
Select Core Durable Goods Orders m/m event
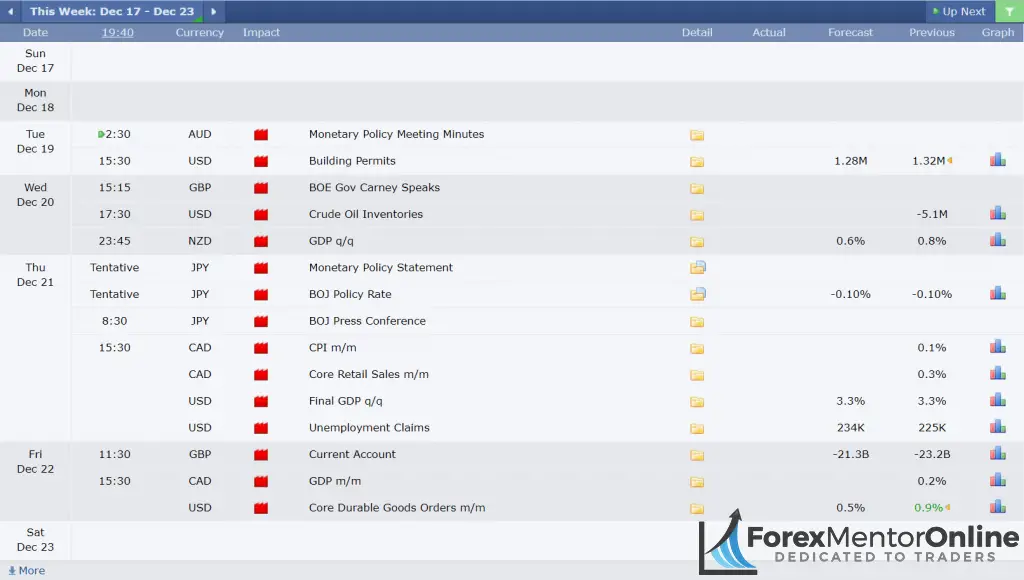pyautogui.click(x=397, y=508)
